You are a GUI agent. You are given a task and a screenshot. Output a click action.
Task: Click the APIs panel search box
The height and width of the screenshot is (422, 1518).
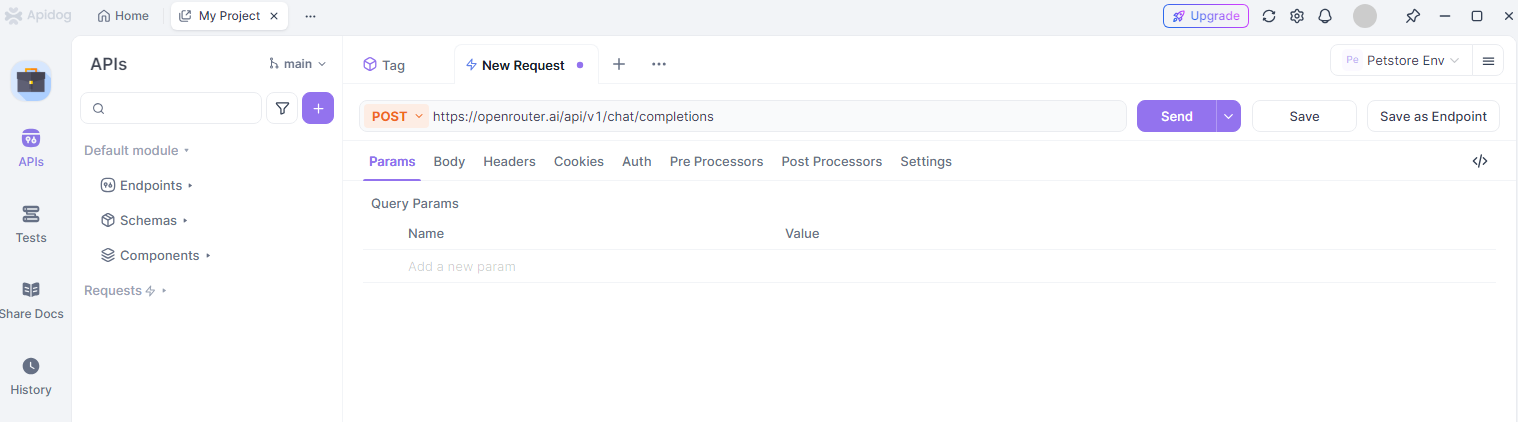pos(171,108)
